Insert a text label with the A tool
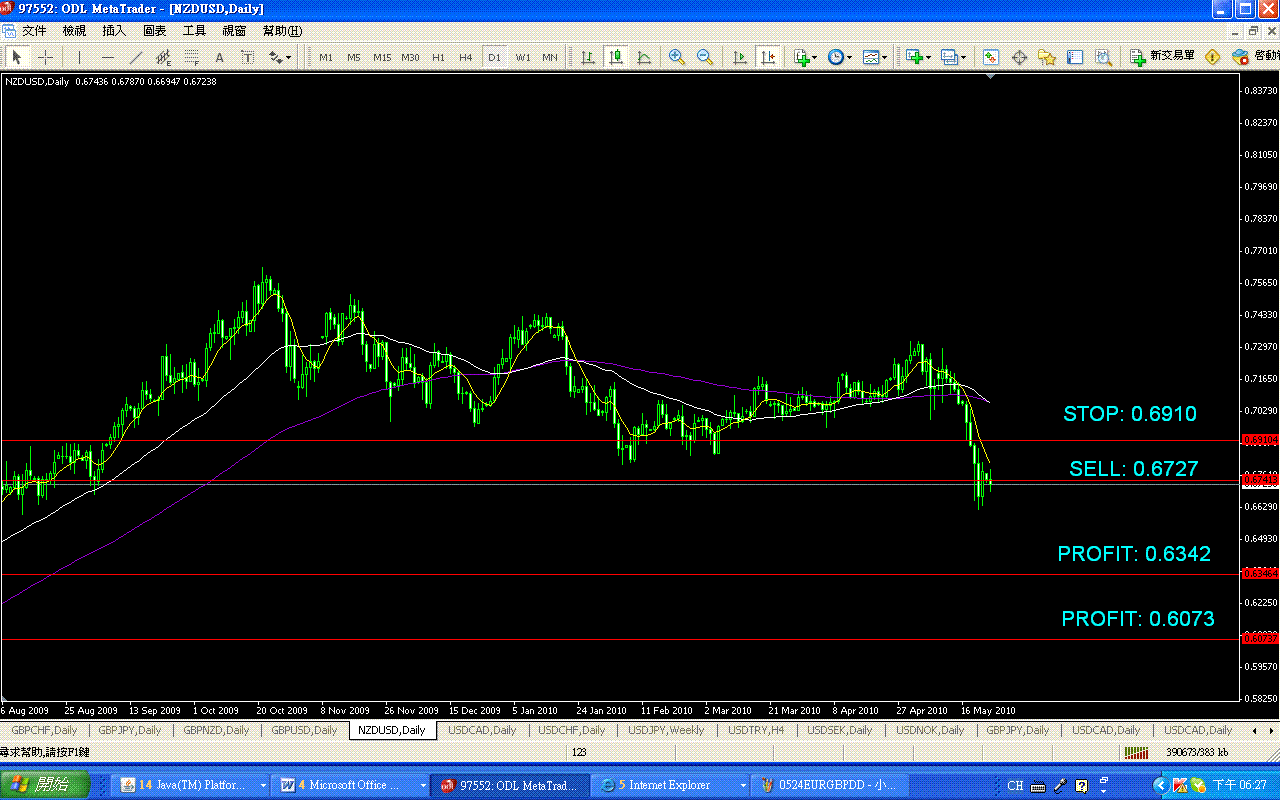 [219, 57]
